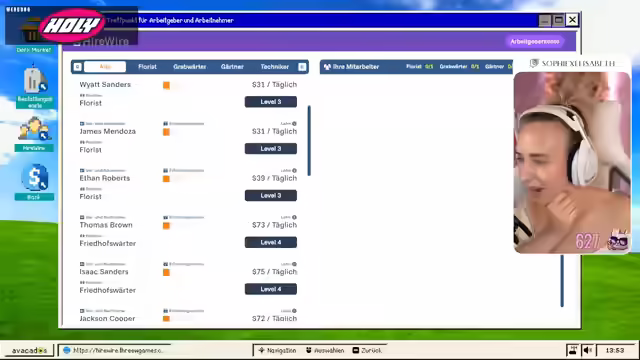Select candidate name James Mendoza

[x=107, y=131]
